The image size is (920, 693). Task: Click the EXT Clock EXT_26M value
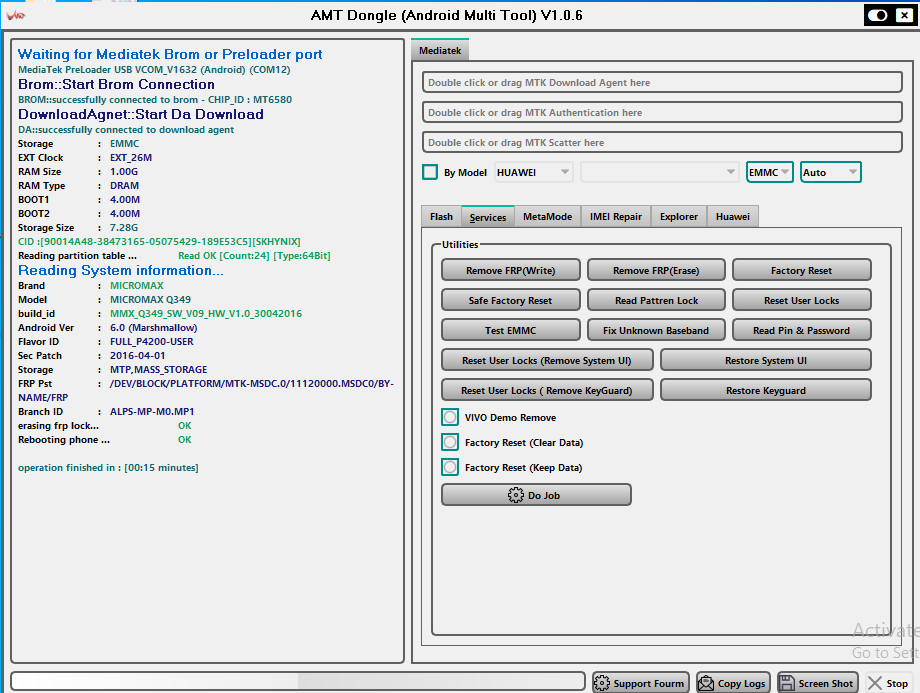[x=131, y=157]
